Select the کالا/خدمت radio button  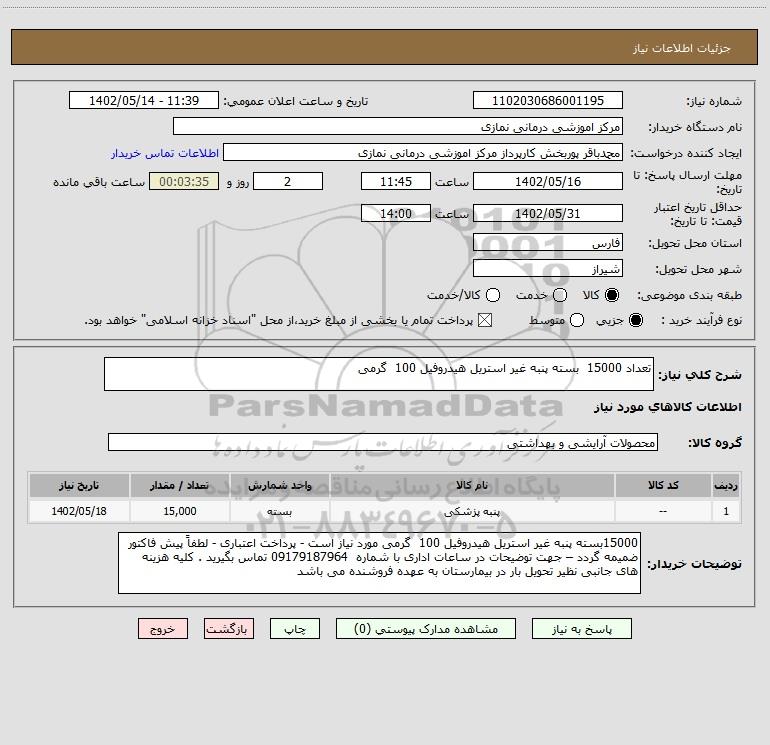click(493, 295)
